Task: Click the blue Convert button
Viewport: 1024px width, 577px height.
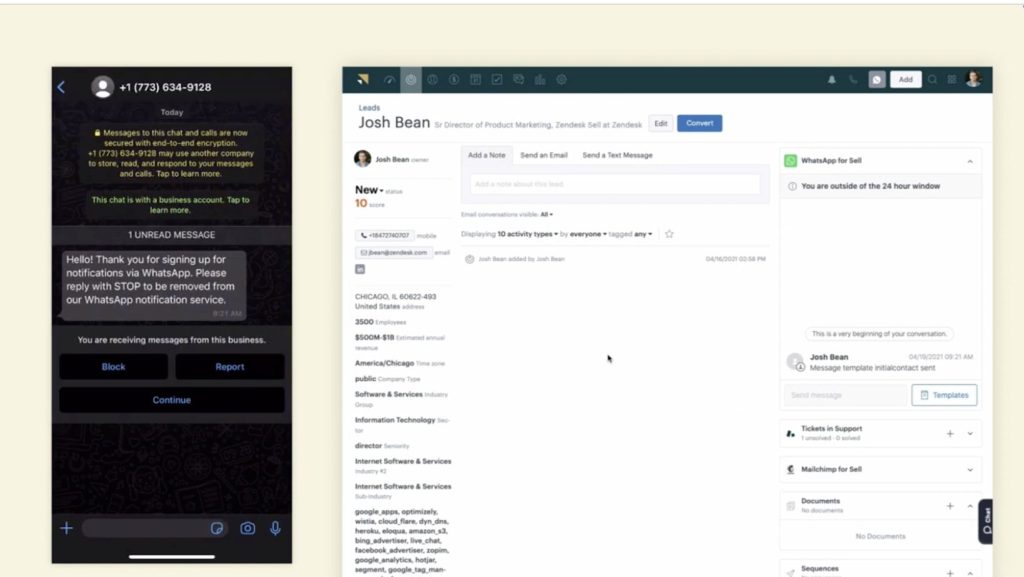Action: pos(699,123)
